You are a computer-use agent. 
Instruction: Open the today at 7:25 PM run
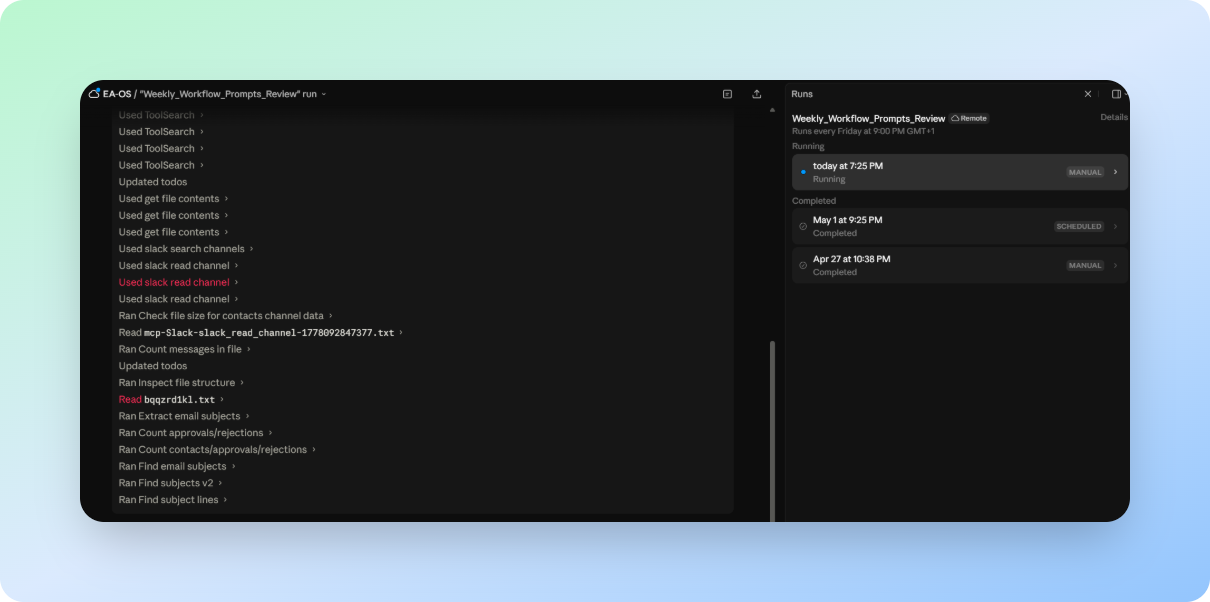pyautogui.click(x=960, y=172)
